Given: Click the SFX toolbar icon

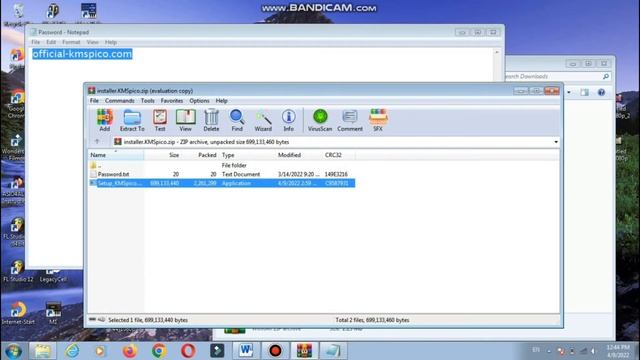Looking at the screenshot, I should click(x=378, y=120).
